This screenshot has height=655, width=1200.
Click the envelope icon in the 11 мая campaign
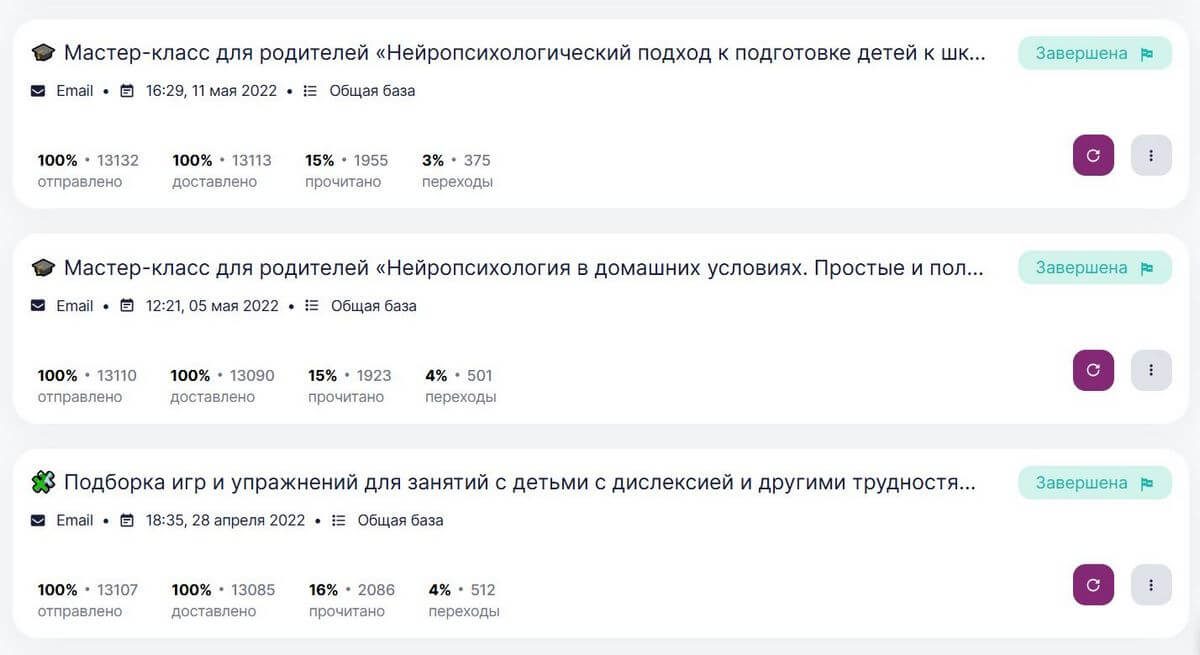38,91
